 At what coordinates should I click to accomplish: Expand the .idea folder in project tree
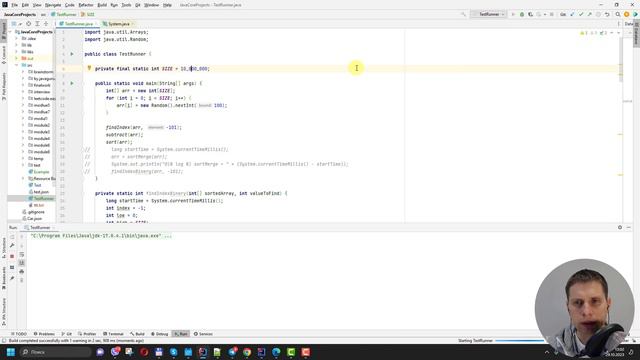pyautogui.click(x=17, y=38)
